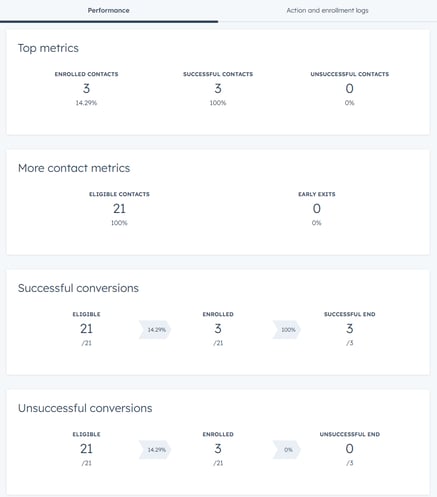
Task: Click the Enrolled 3 figure under Successful conversions
Action: click(218, 329)
